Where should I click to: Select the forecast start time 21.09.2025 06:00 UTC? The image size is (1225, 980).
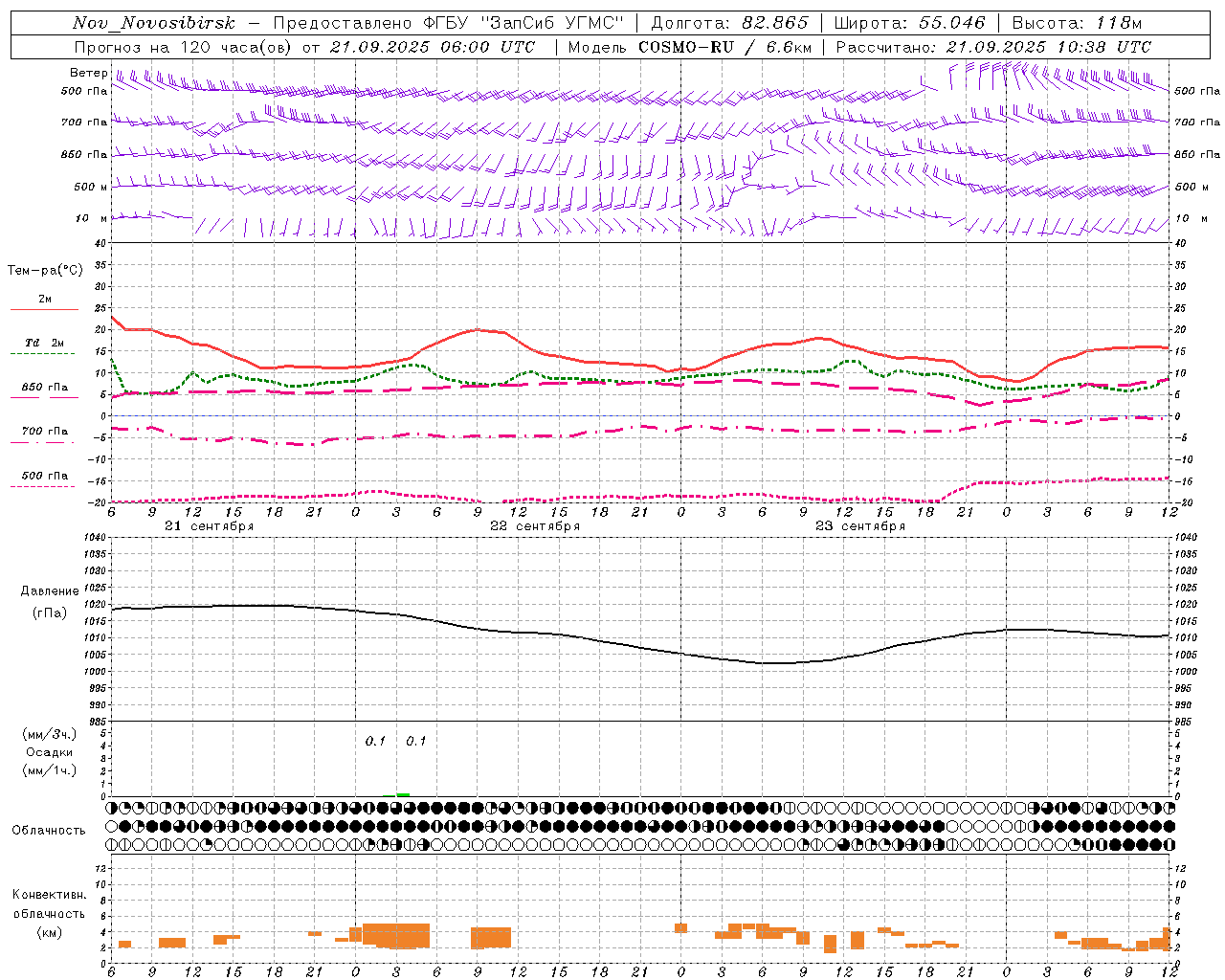(x=432, y=47)
